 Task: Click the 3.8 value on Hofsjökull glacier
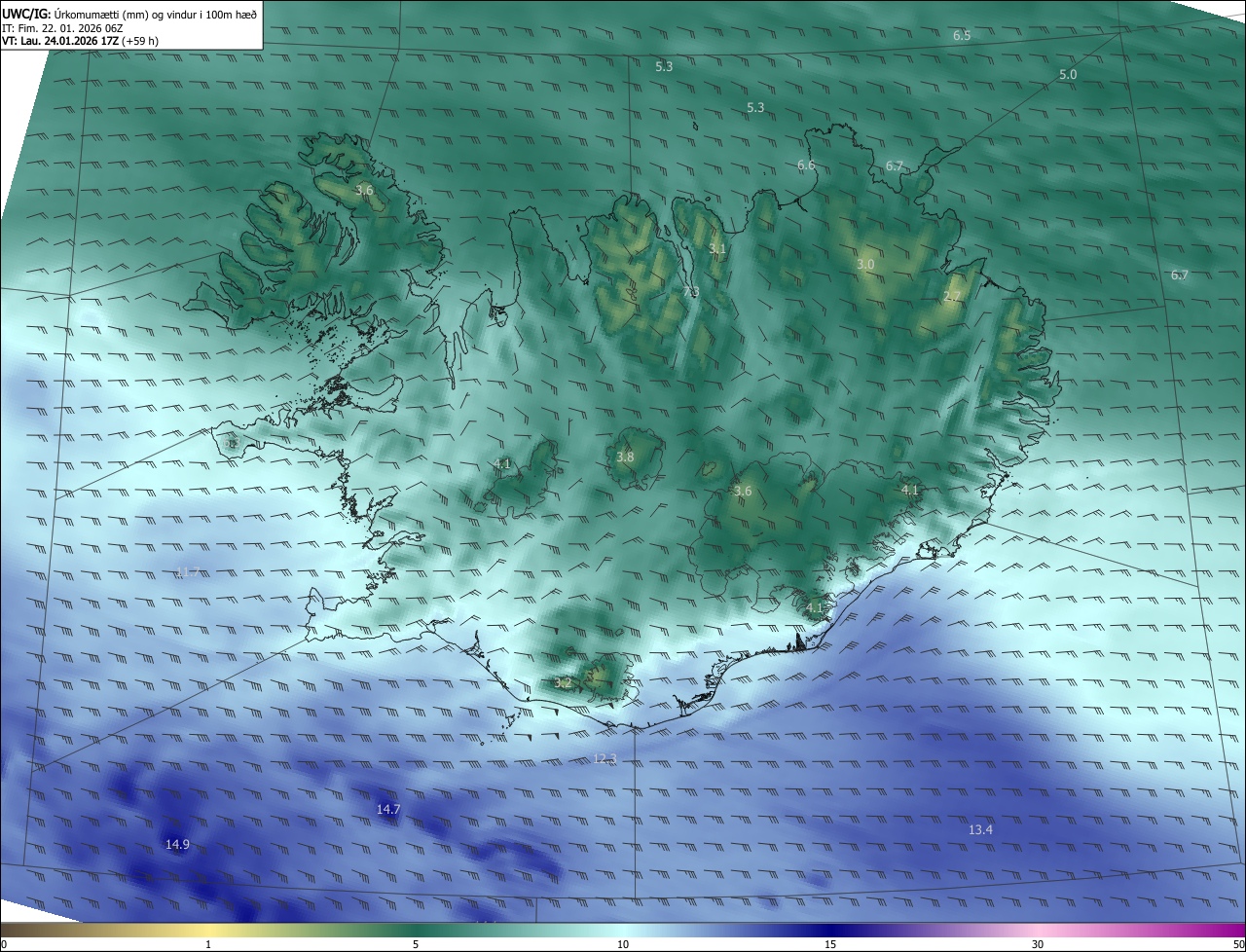625,457
